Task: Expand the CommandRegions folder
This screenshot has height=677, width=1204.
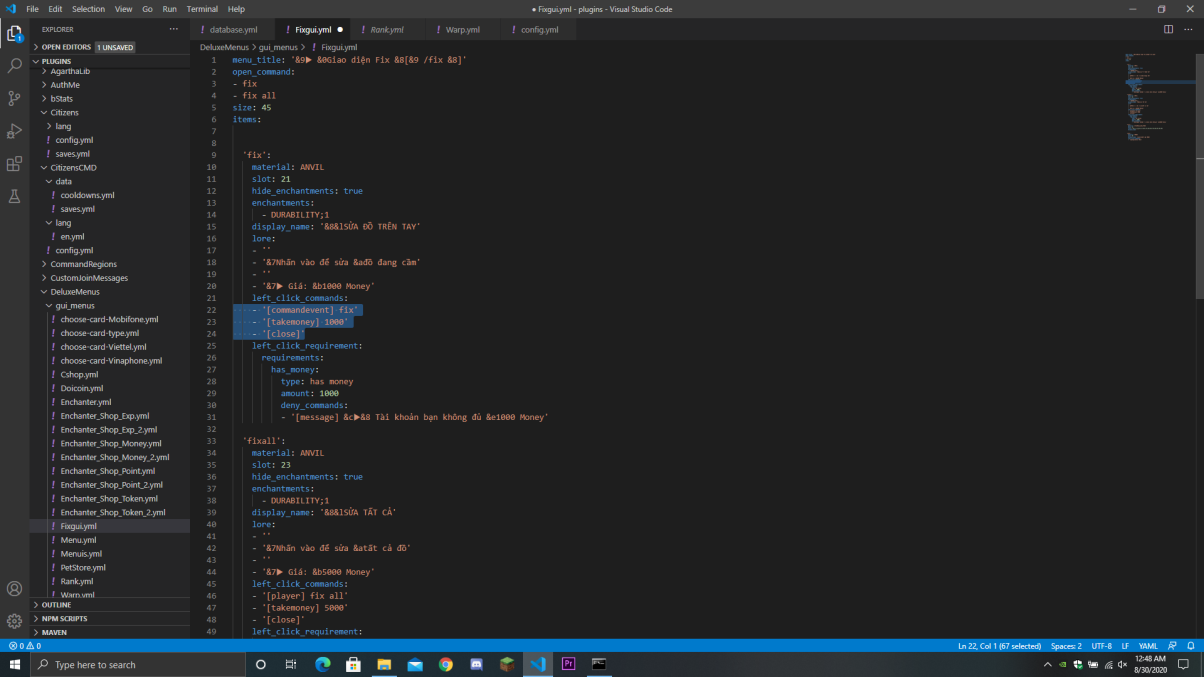Action: coord(83,264)
